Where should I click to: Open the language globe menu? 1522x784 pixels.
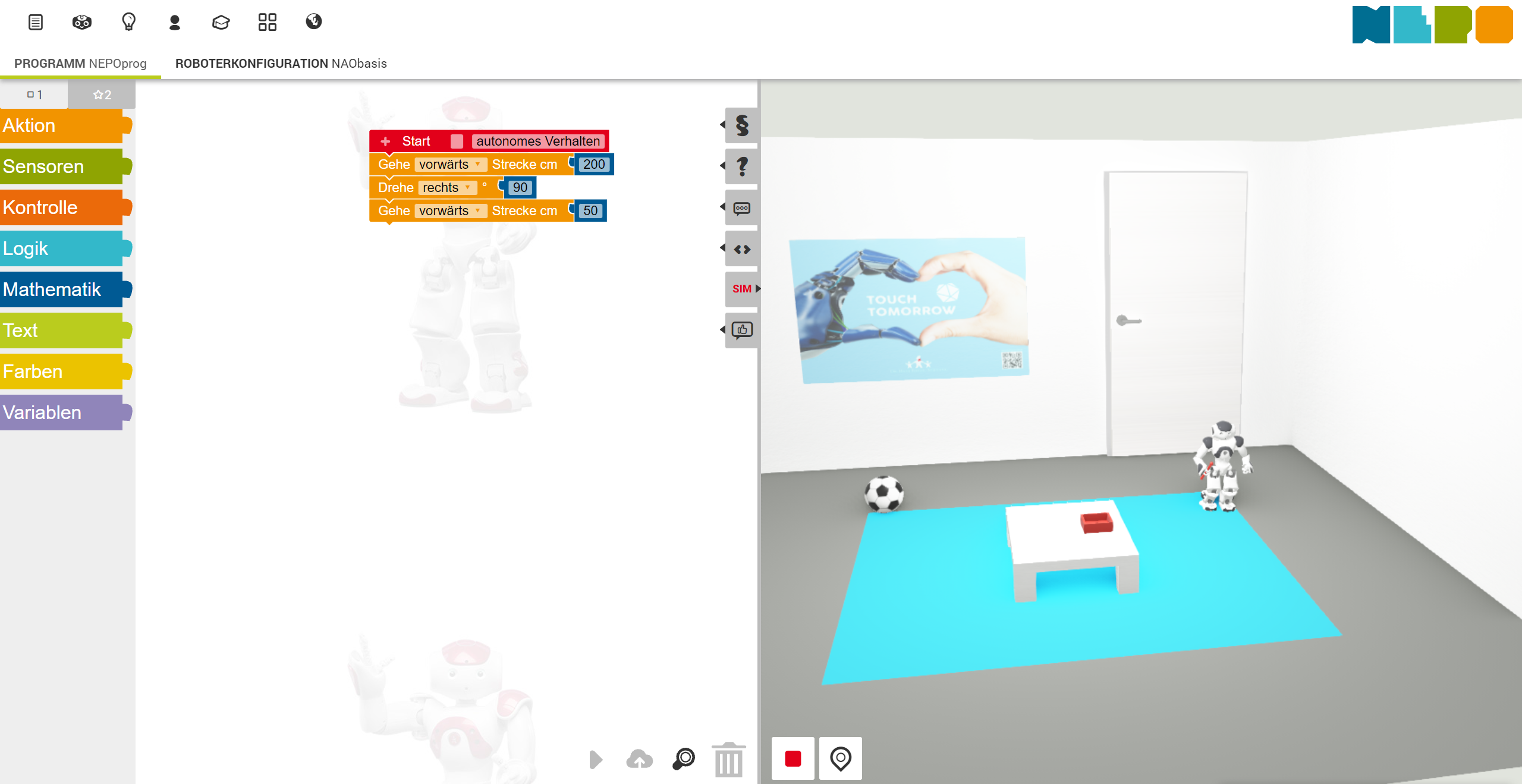tap(313, 22)
